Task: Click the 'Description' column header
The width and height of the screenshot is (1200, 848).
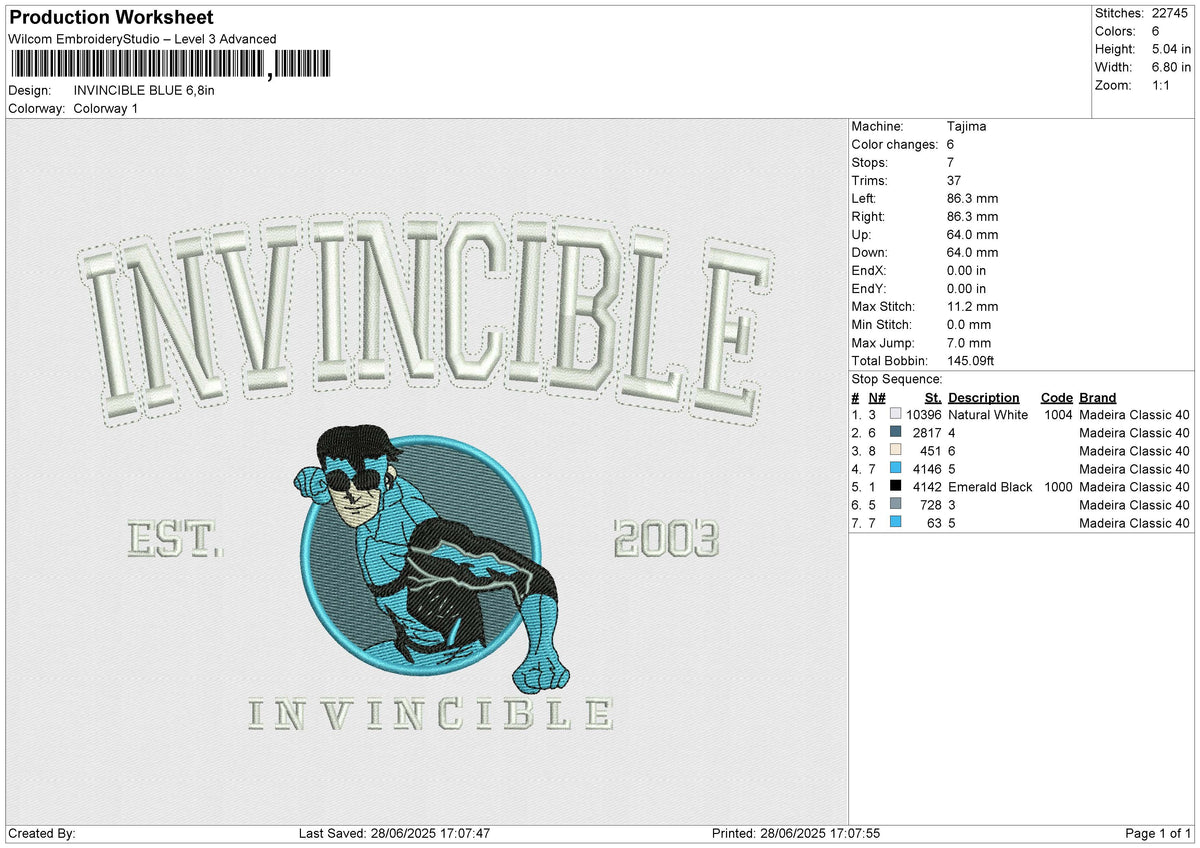Action: (x=984, y=397)
